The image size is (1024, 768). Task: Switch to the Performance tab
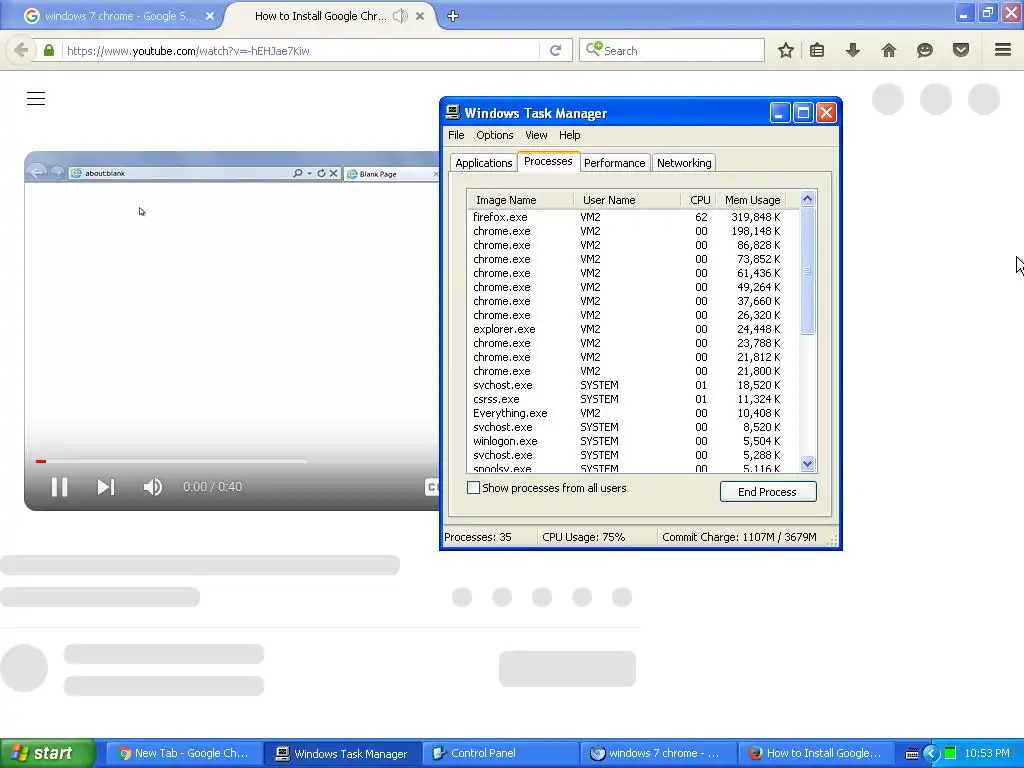614,163
